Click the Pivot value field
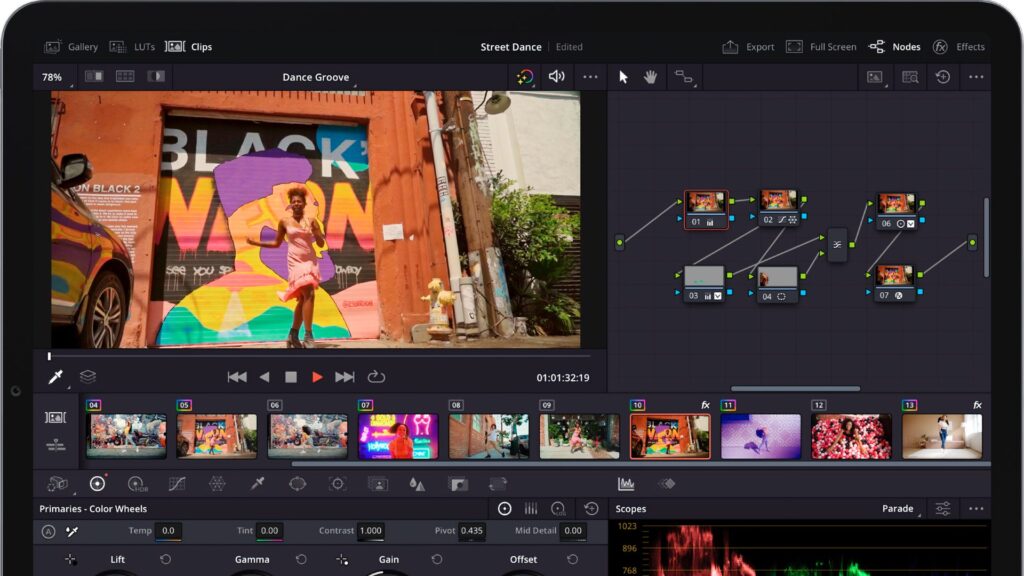The image size is (1024, 576). (x=472, y=531)
